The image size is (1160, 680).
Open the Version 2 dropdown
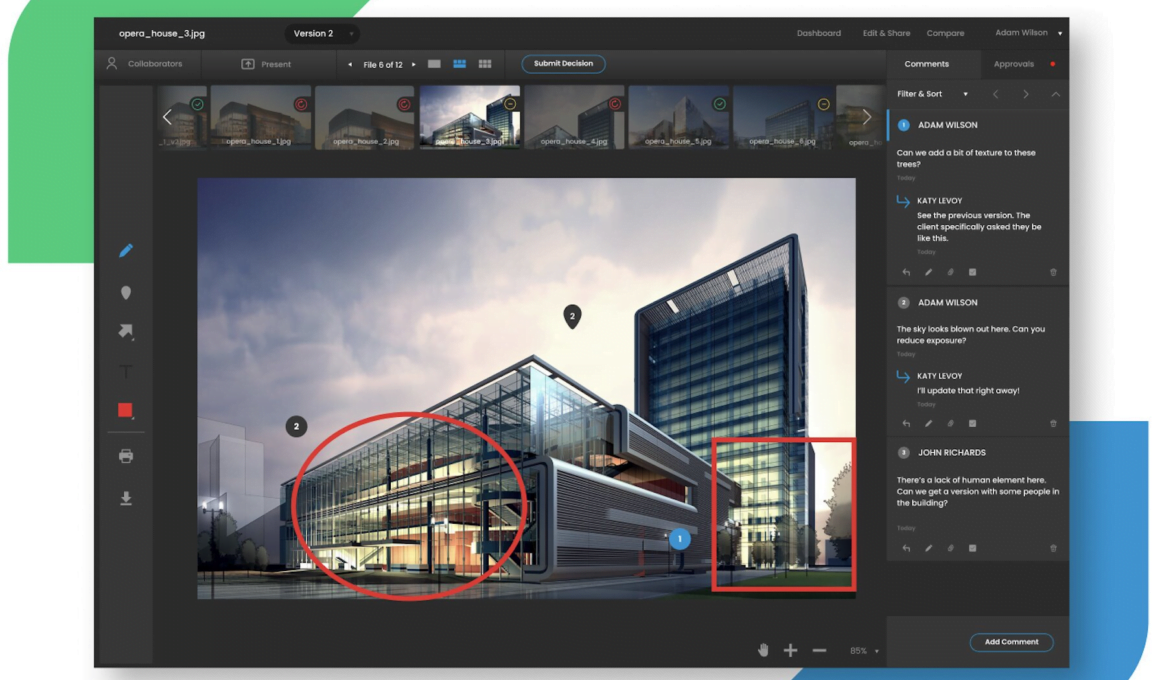[x=322, y=34]
